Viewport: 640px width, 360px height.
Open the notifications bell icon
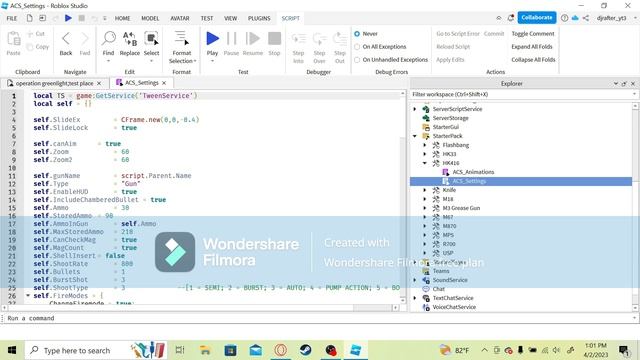pos(511,18)
